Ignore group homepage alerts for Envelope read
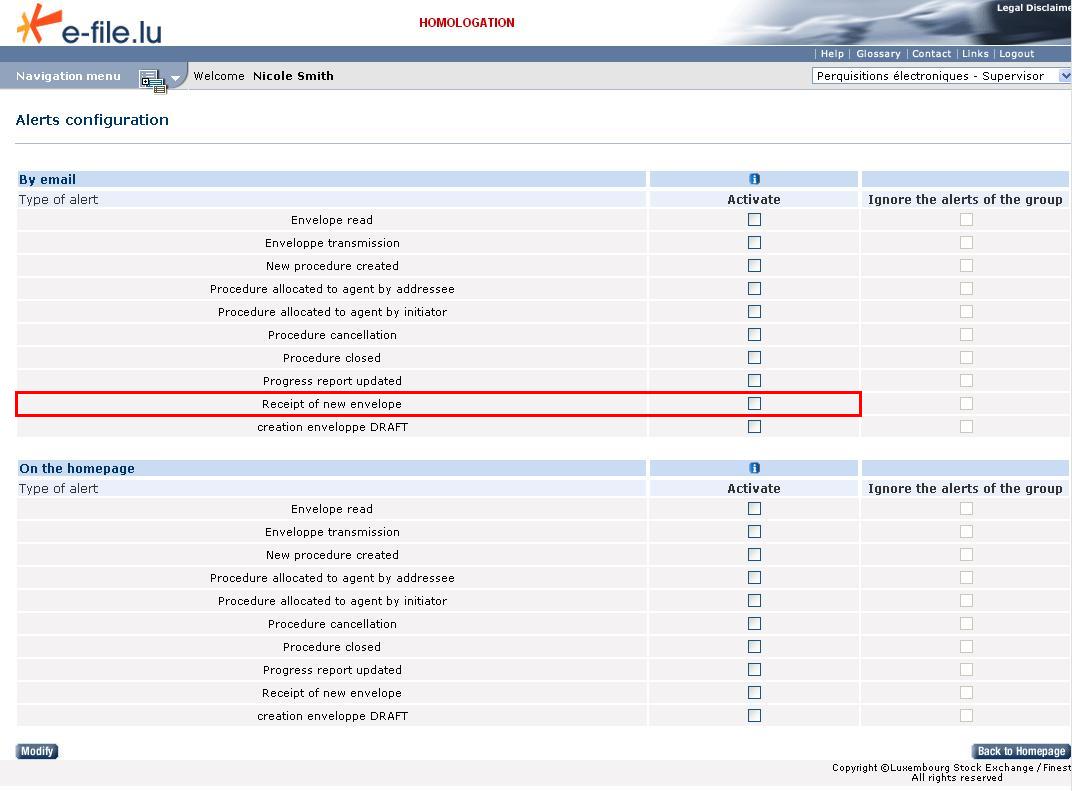 [966, 509]
